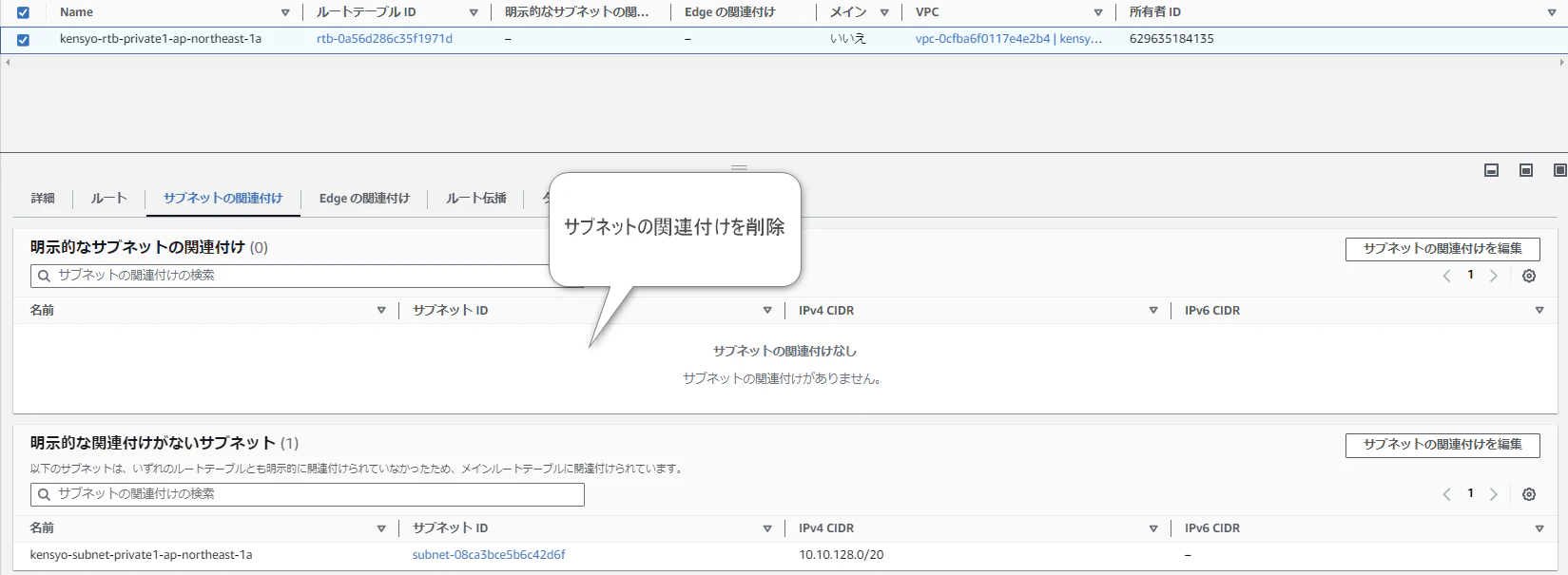Screen dimensions: 1568x575
Task: Click the kensyo-rtb-private1-ap-northeast-1a name cell
Action: click(161, 39)
